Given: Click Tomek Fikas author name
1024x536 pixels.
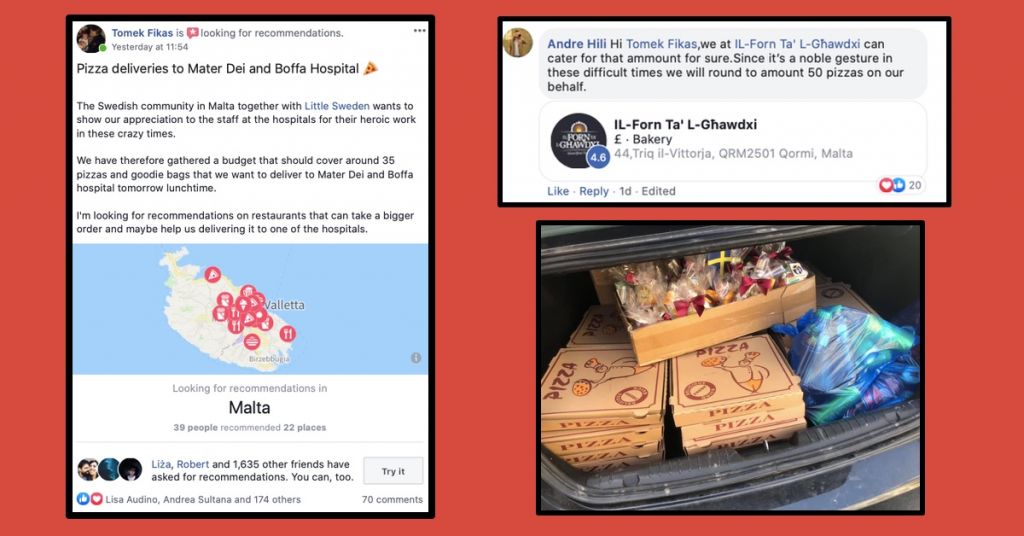Looking at the screenshot, I should (142, 33).
